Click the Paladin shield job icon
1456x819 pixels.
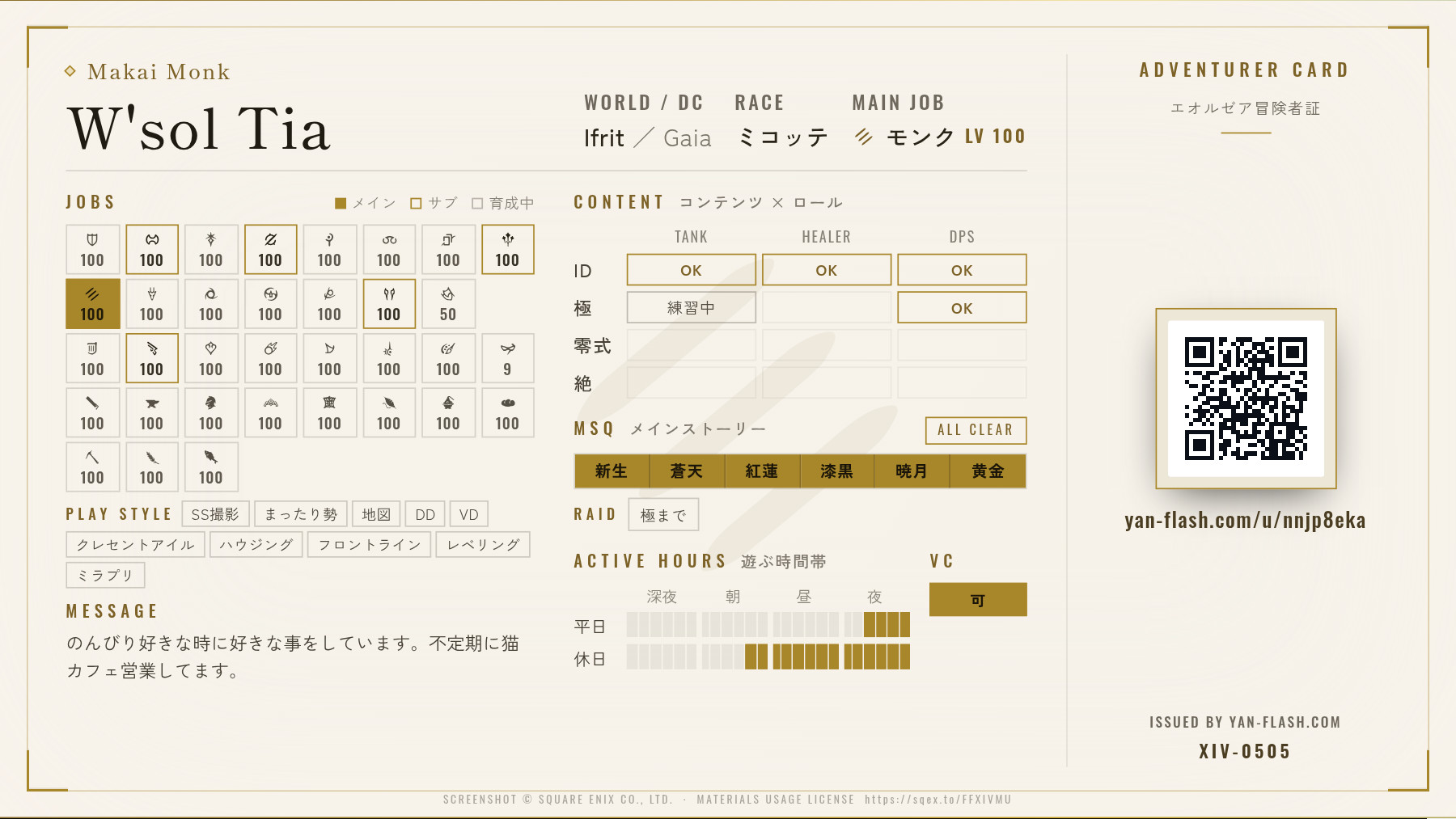(92, 240)
